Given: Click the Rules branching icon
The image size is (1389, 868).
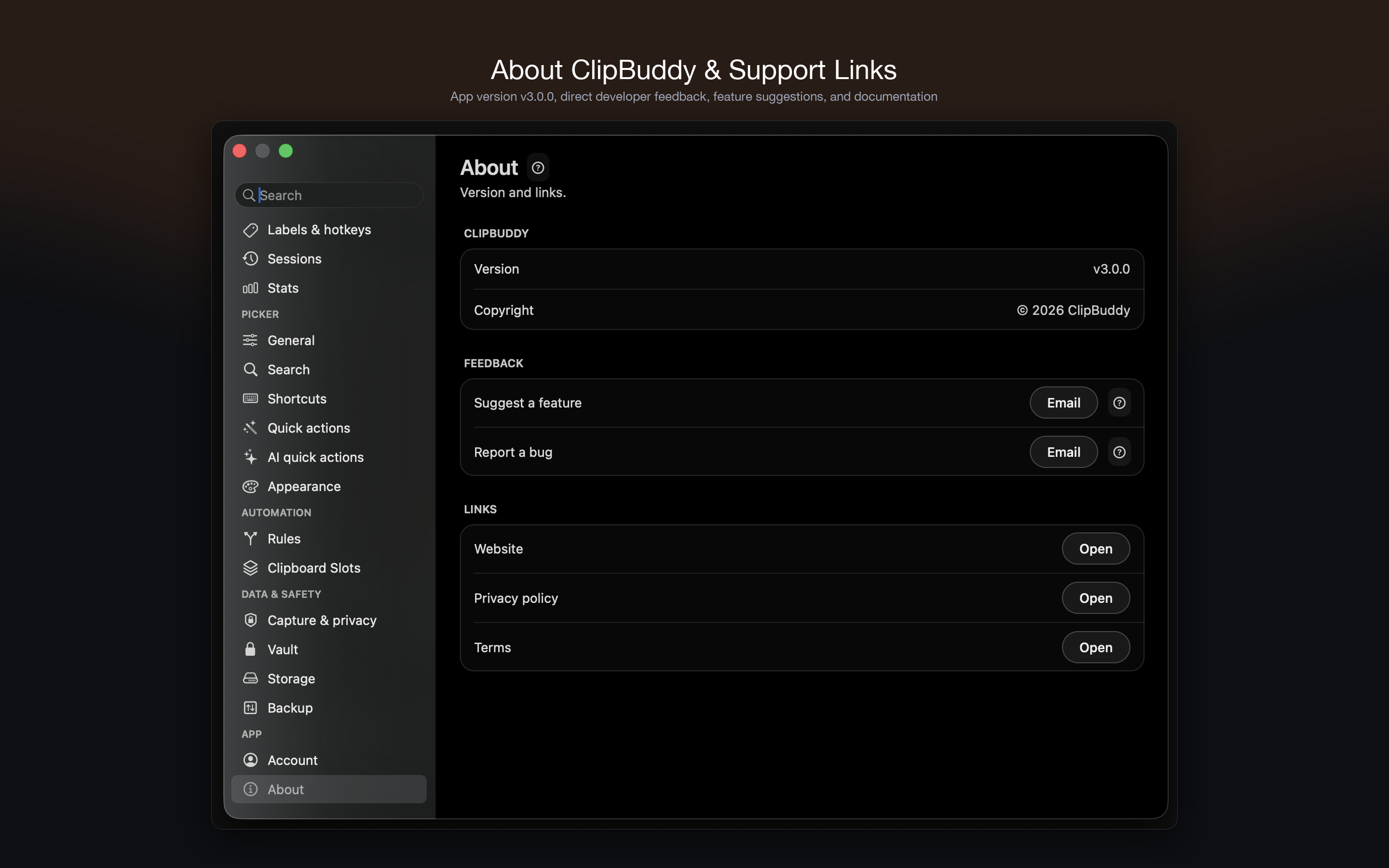Looking at the screenshot, I should [x=250, y=539].
